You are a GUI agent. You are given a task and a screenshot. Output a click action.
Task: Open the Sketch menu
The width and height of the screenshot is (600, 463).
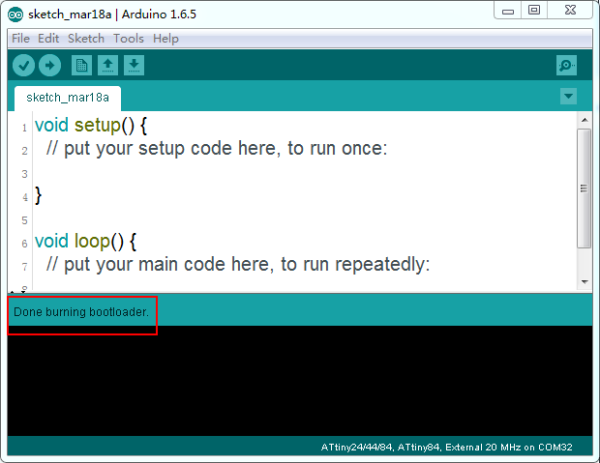pos(86,39)
